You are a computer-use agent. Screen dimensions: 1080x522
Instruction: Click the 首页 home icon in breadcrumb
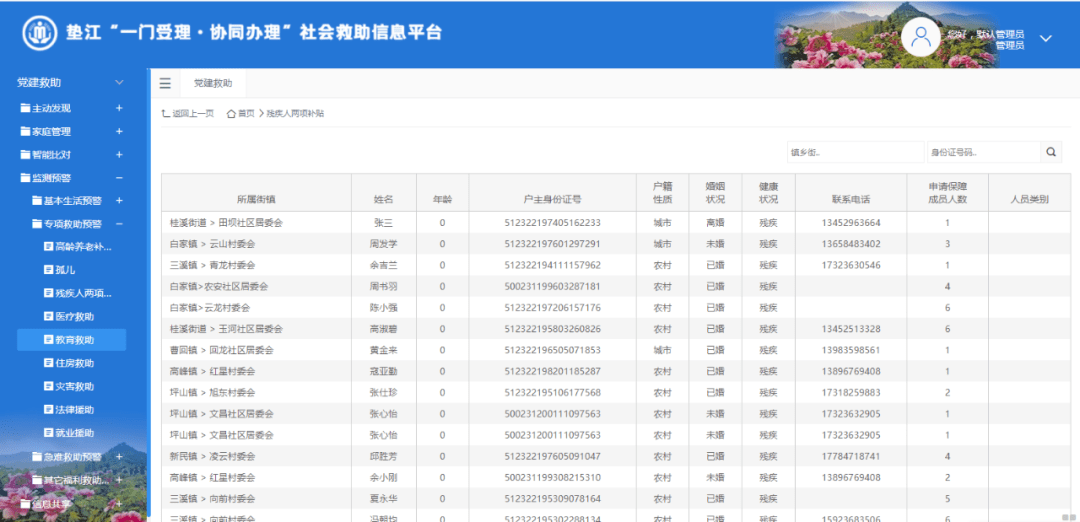tap(231, 114)
